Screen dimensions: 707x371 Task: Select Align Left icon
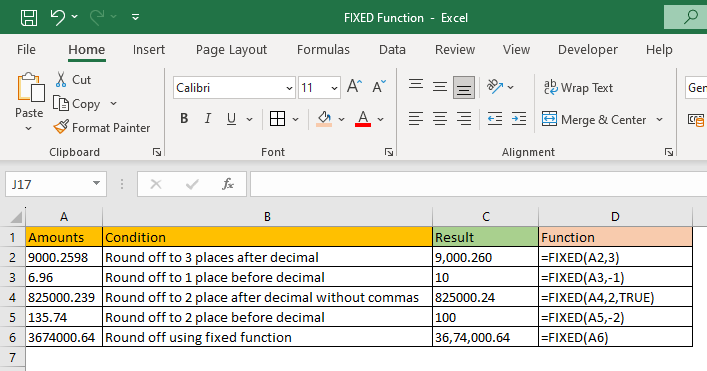[x=416, y=119]
